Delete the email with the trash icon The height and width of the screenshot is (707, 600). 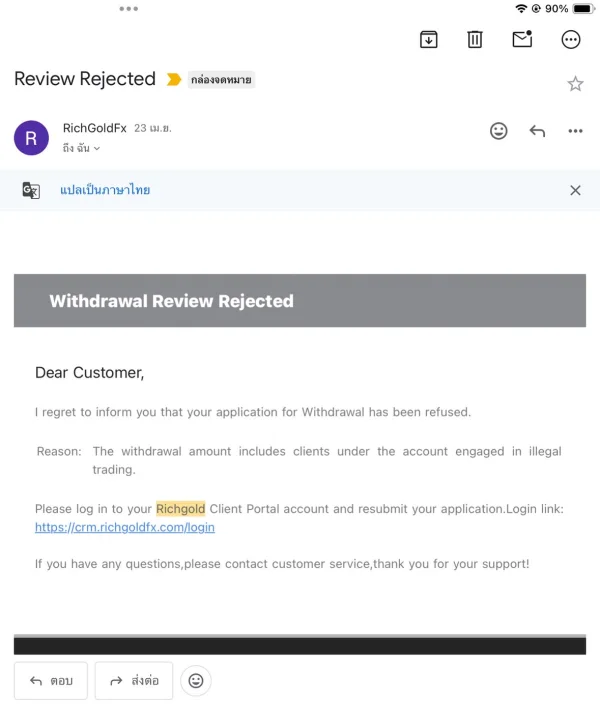pyautogui.click(x=475, y=39)
